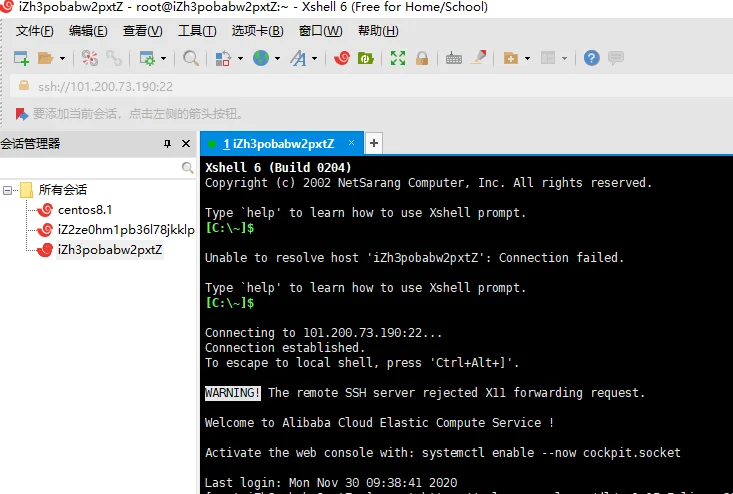Click the New session toolbar icon
Viewport: 733px width, 494px height.
21,58
